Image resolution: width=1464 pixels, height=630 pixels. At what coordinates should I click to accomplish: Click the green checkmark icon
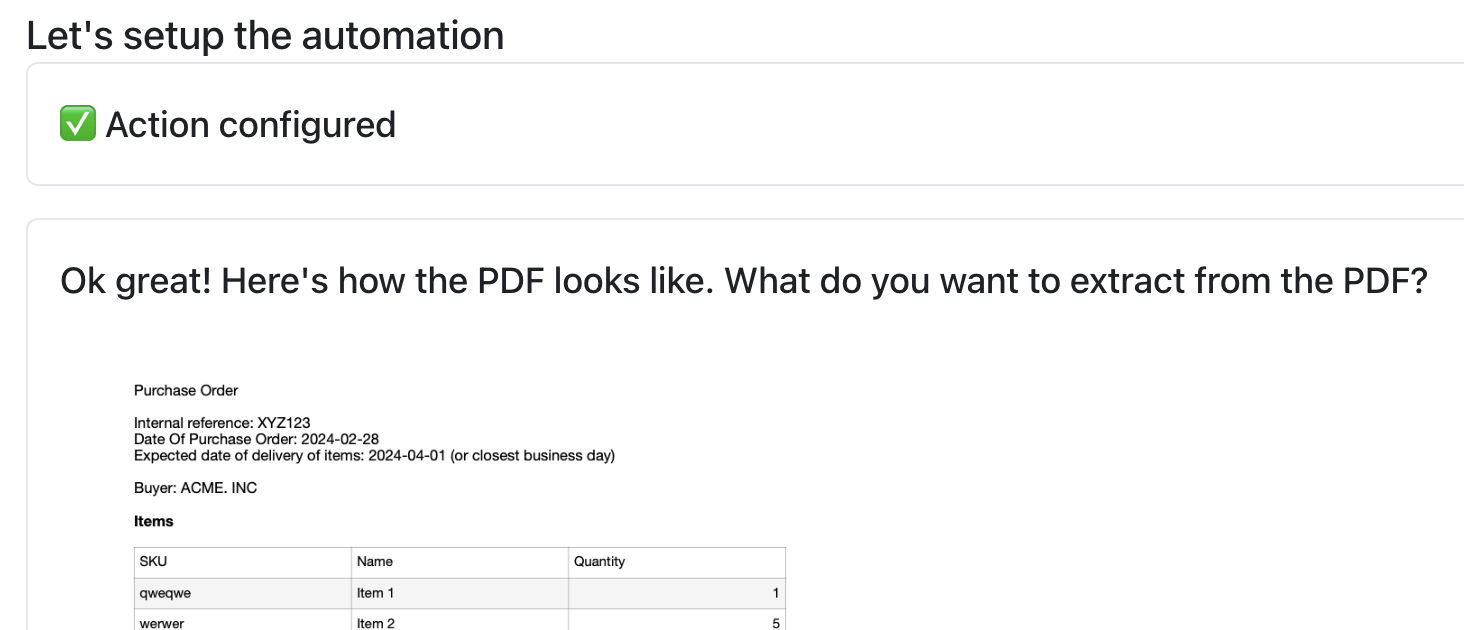click(78, 125)
